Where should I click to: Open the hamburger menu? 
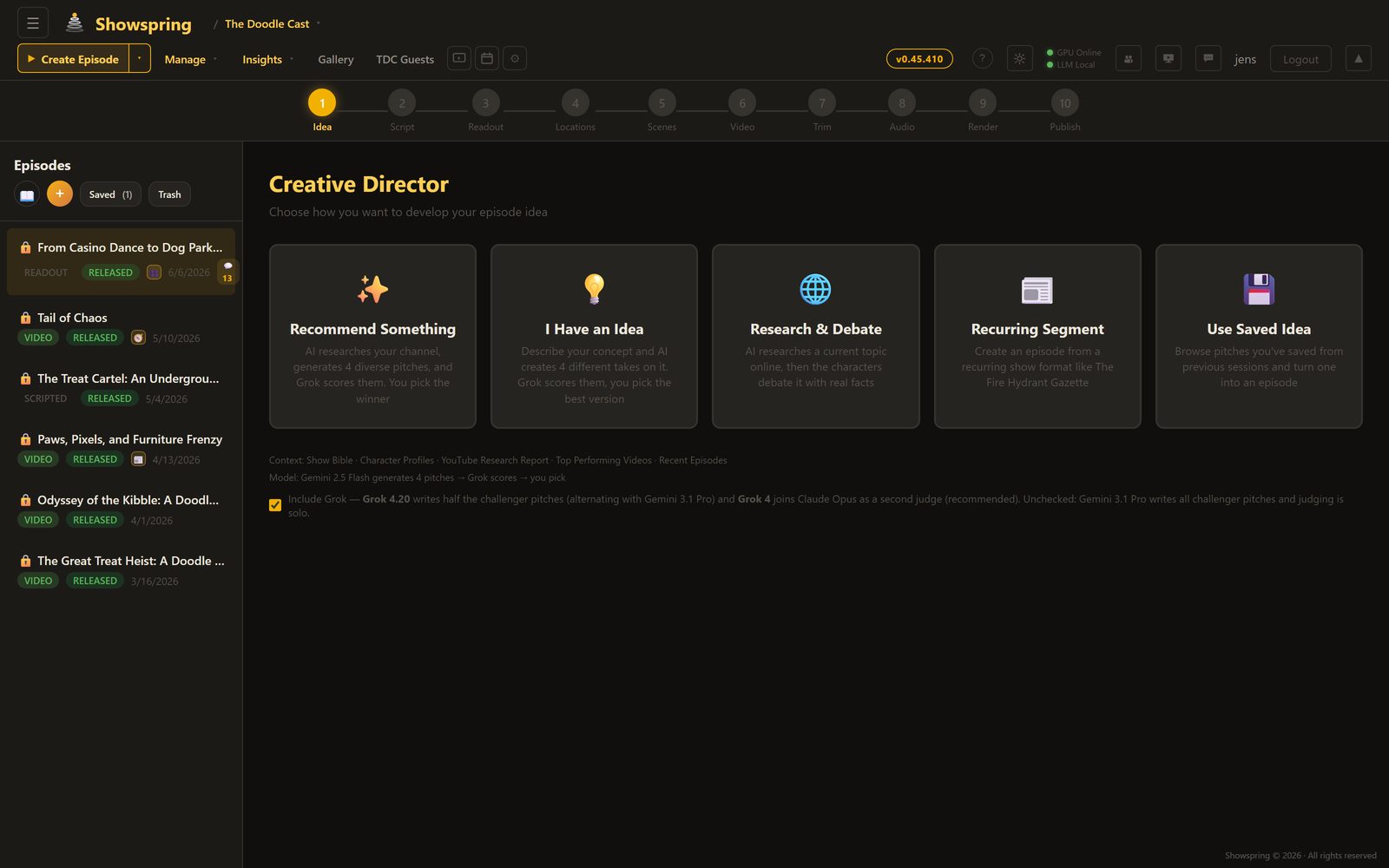point(33,23)
